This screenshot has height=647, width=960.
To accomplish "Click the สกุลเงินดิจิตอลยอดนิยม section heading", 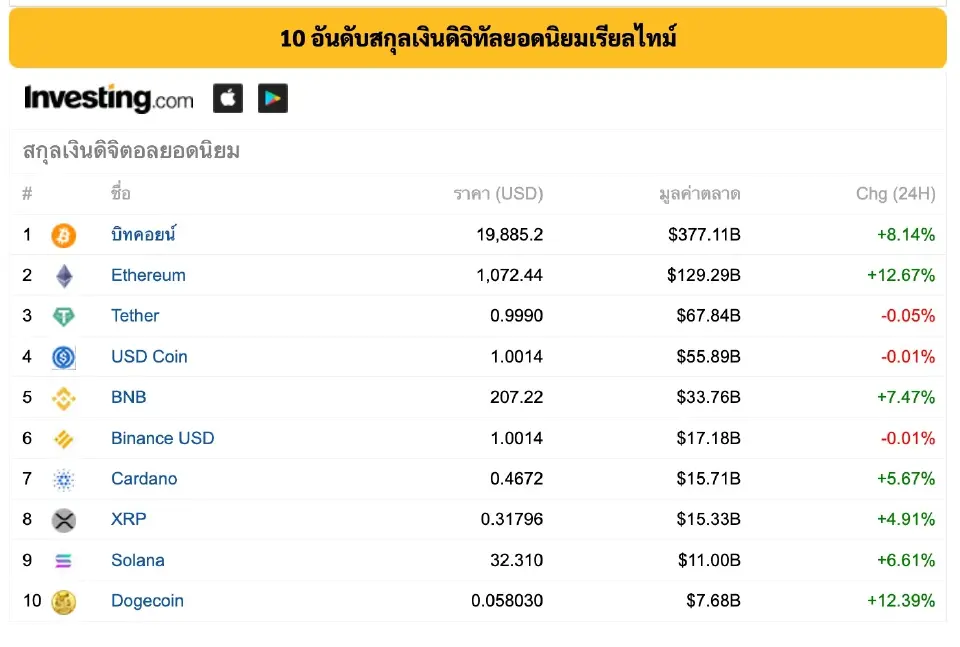I will 126,150.
